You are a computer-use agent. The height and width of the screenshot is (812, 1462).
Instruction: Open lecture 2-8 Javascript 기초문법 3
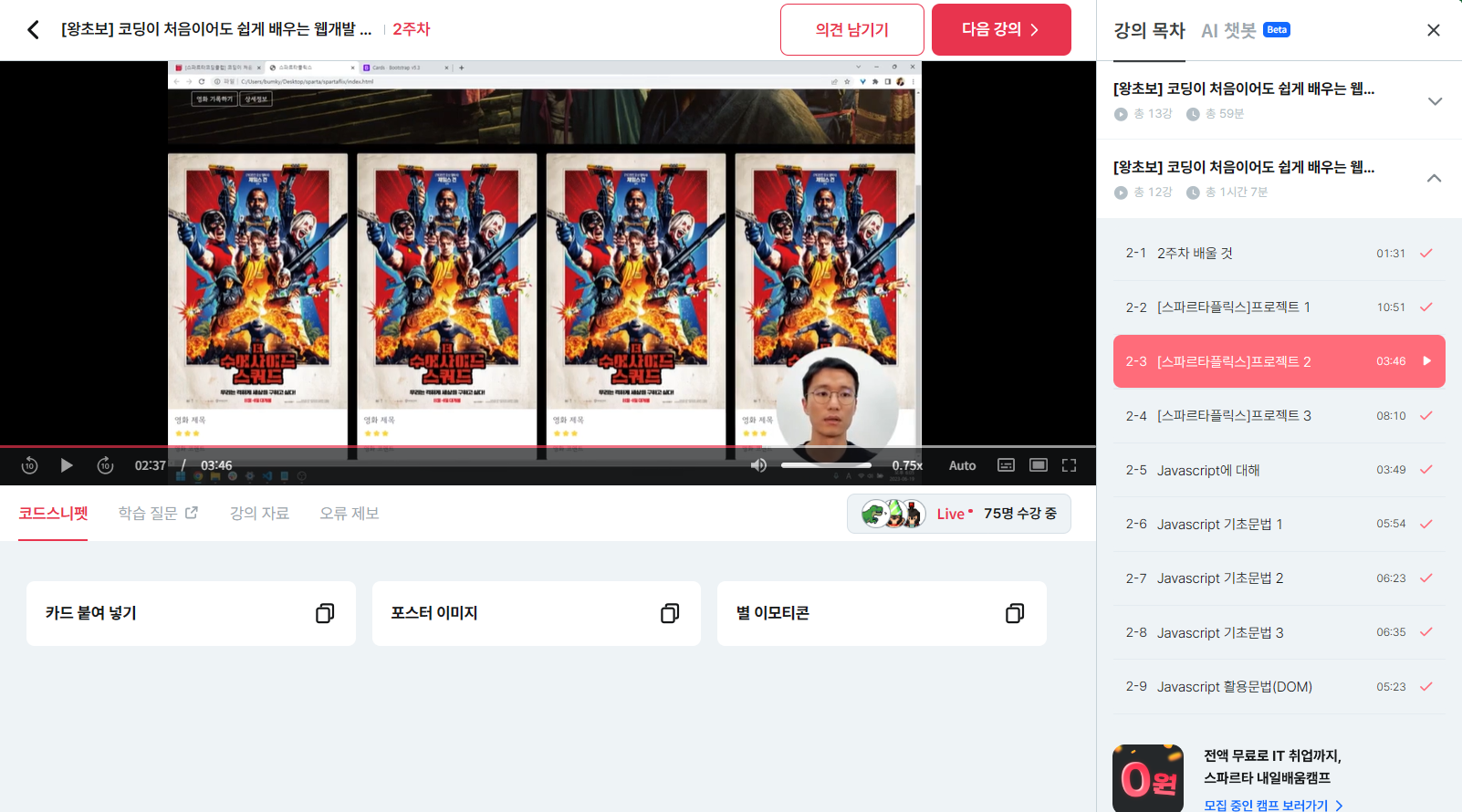pos(1279,632)
